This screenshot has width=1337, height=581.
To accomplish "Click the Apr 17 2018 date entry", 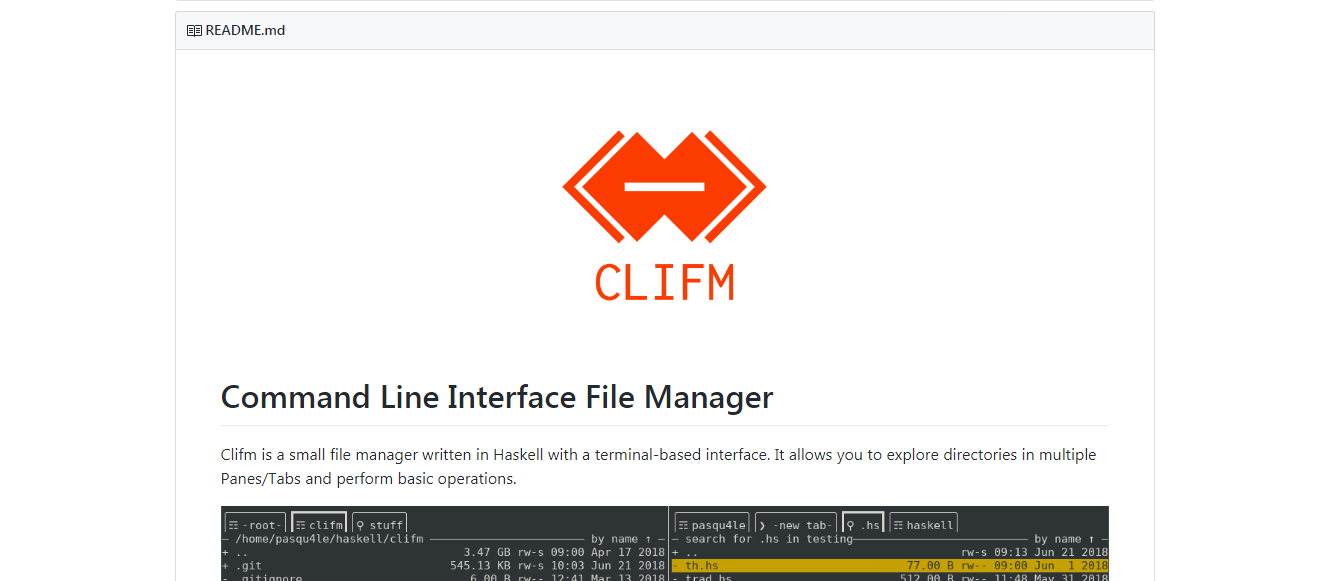I will tap(627, 552).
